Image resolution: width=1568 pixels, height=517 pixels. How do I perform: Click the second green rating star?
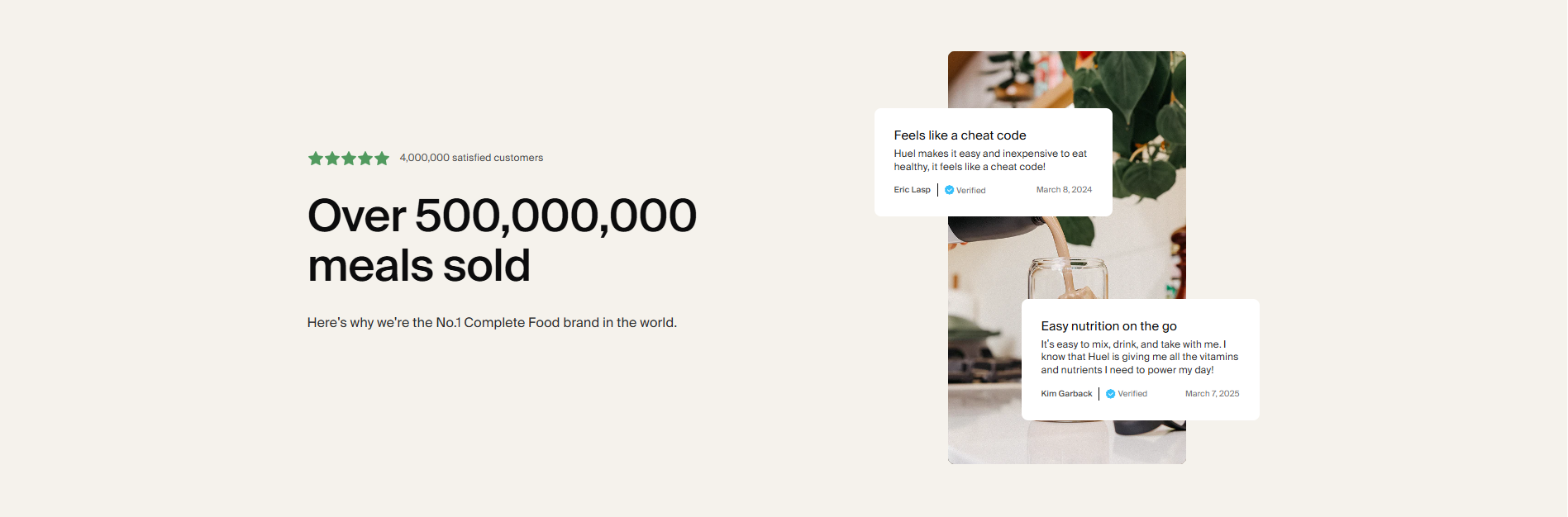click(x=332, y=159)
